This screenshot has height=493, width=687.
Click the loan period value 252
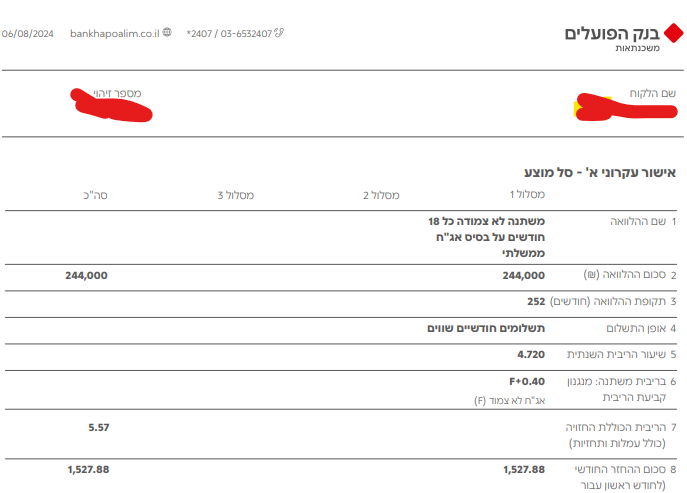coord(536,300)
